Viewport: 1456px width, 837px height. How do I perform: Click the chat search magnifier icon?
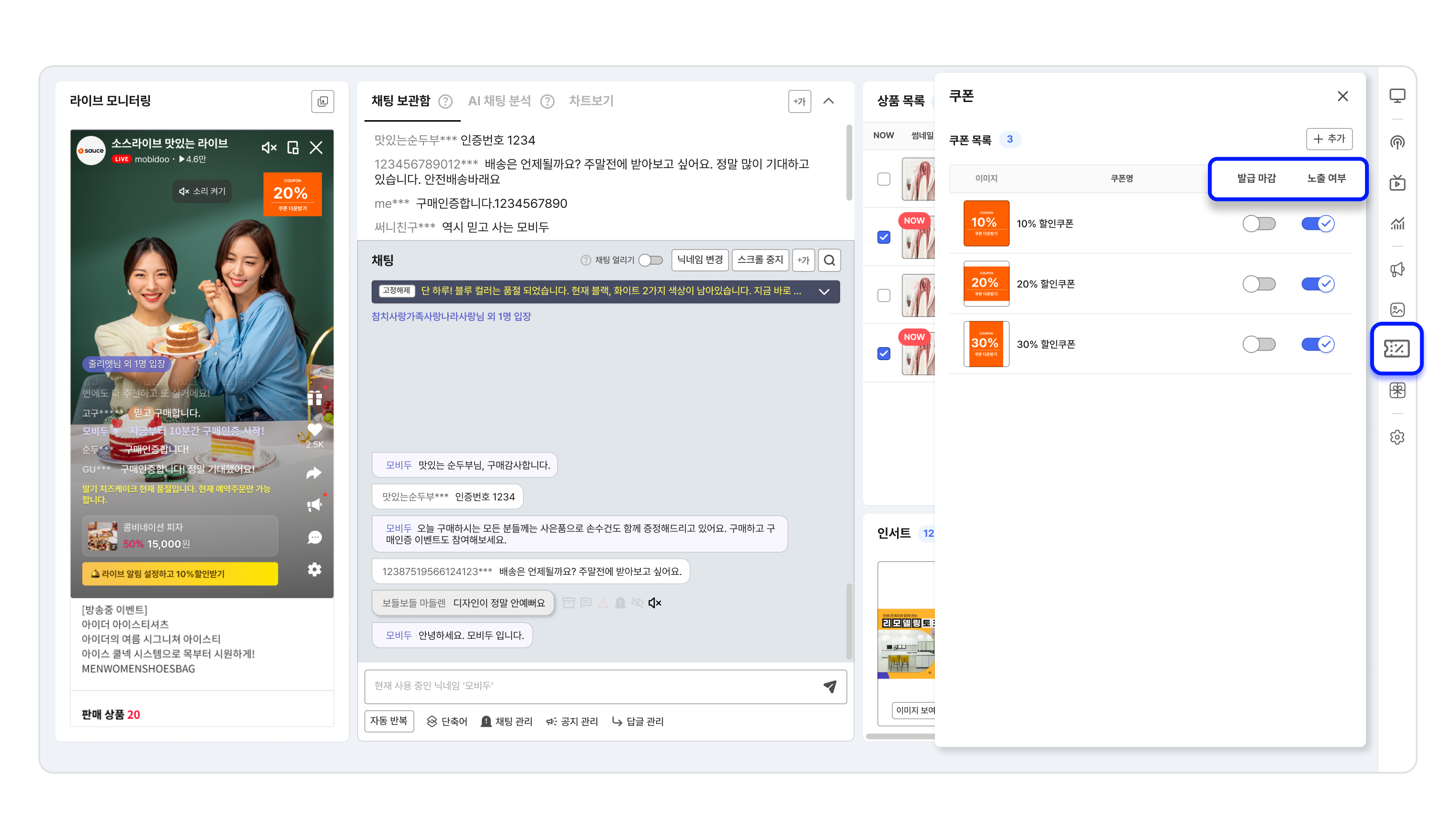pos(829,260)
